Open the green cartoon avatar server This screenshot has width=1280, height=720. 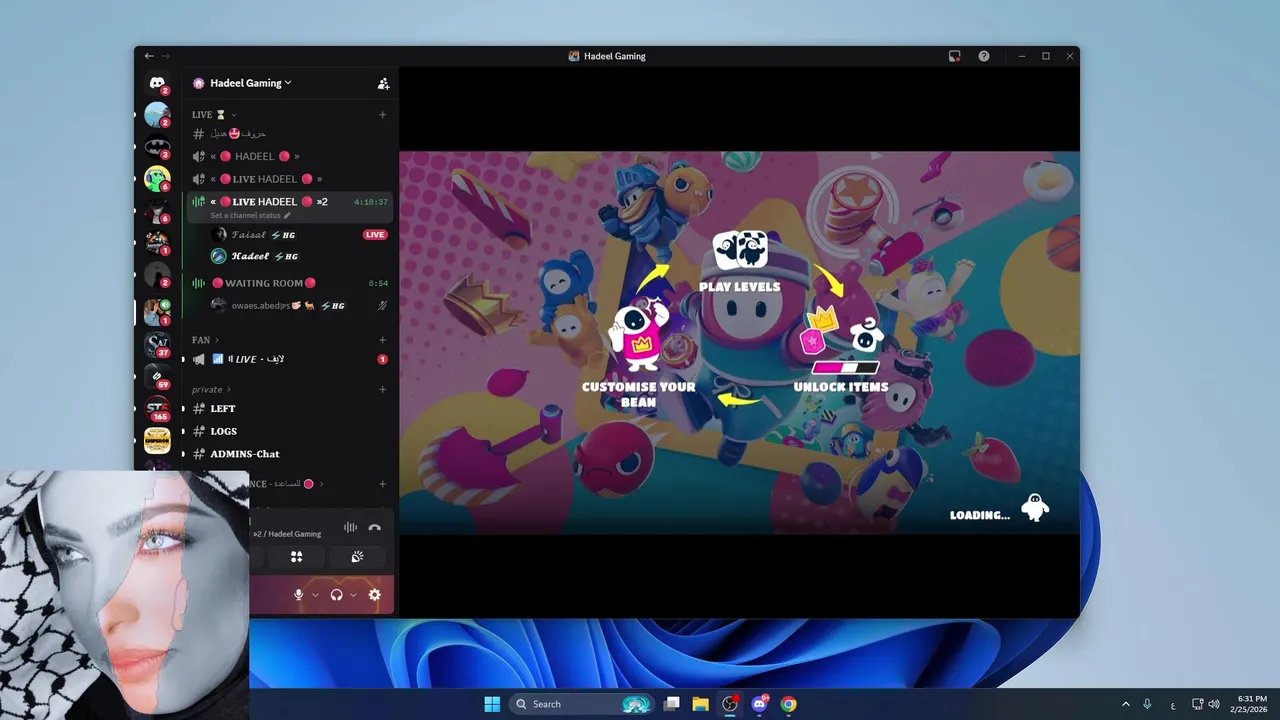(x=157, y=180)
